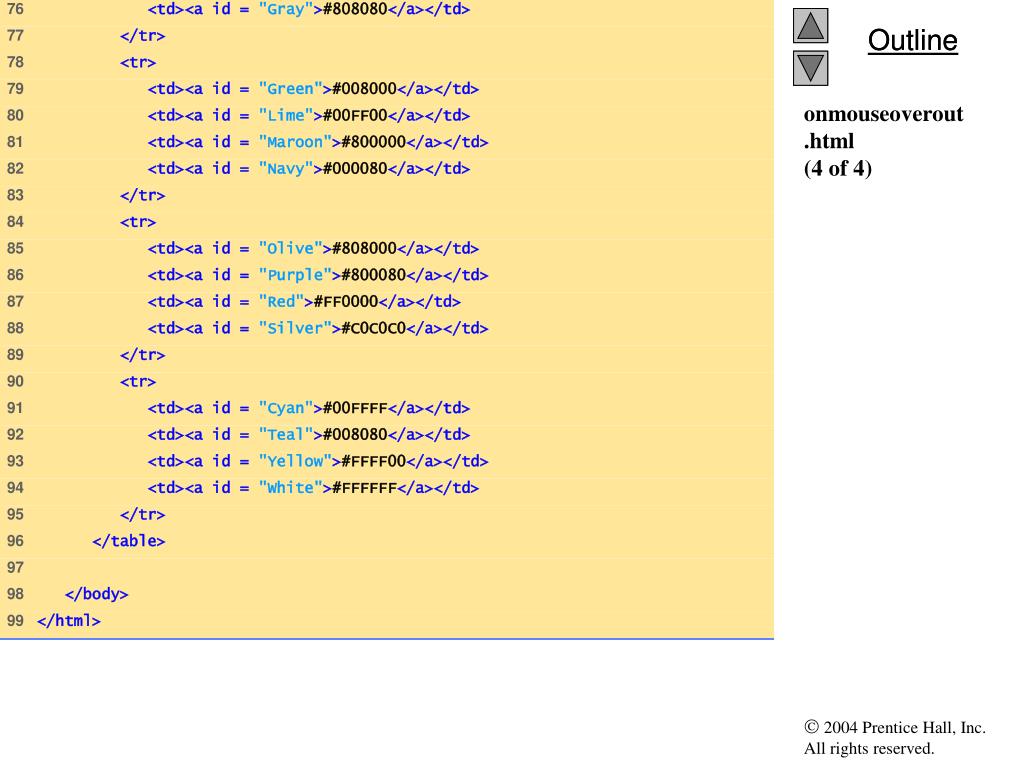Click the </tr> tag on line 77
Image resolution: width=1024 pixels, height=768 pixels.
142,36
